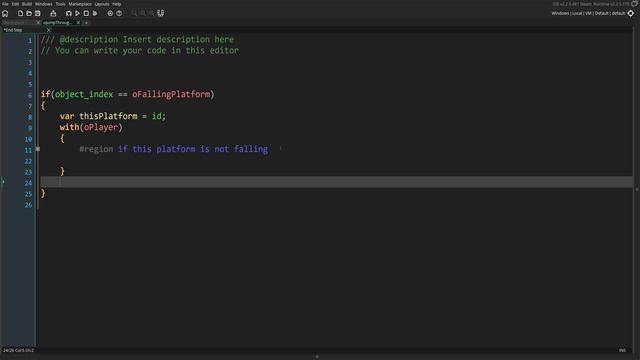Click the closing brace on line 23
The image size is (640, 360).
click(62, 171)
